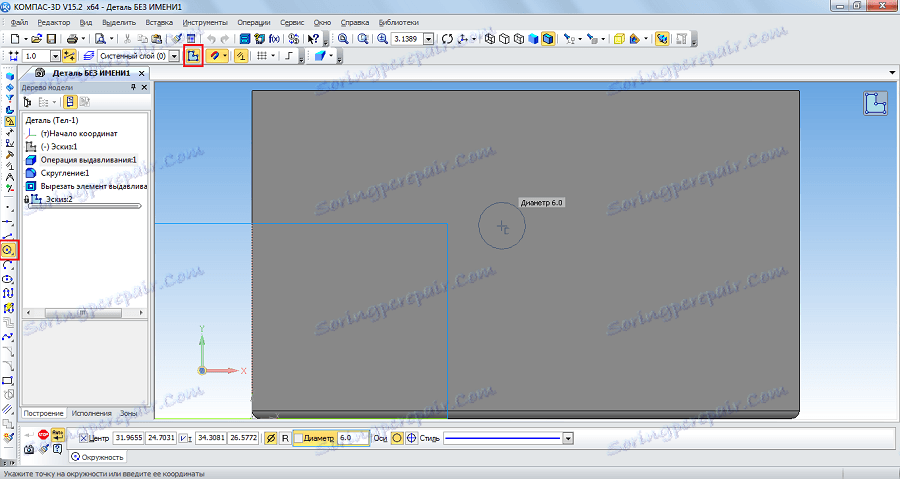900x479 pixels.
Task: Open the Сервис menu
Action: (292, 22)
